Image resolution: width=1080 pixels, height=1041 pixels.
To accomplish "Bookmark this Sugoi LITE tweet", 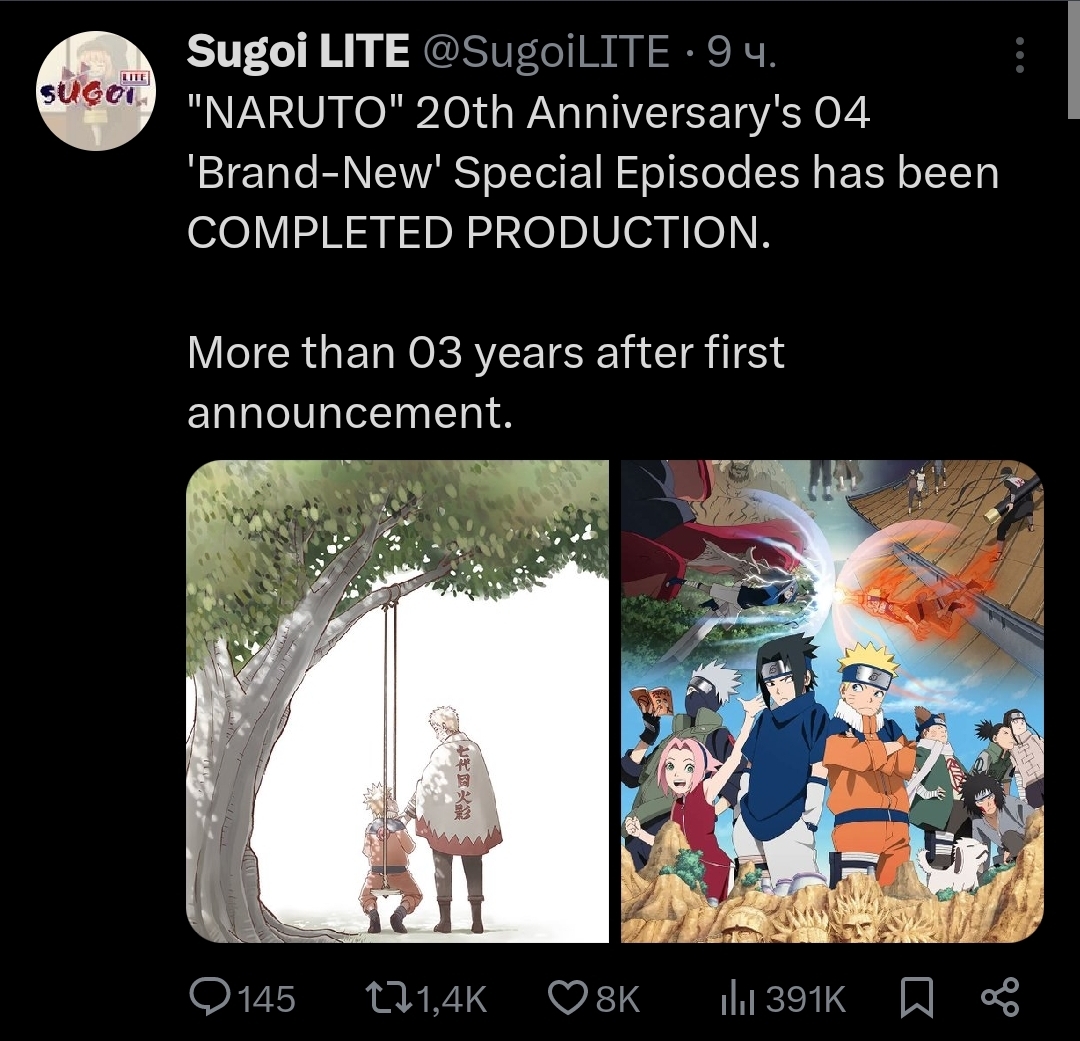I will (x=916, y=997).
